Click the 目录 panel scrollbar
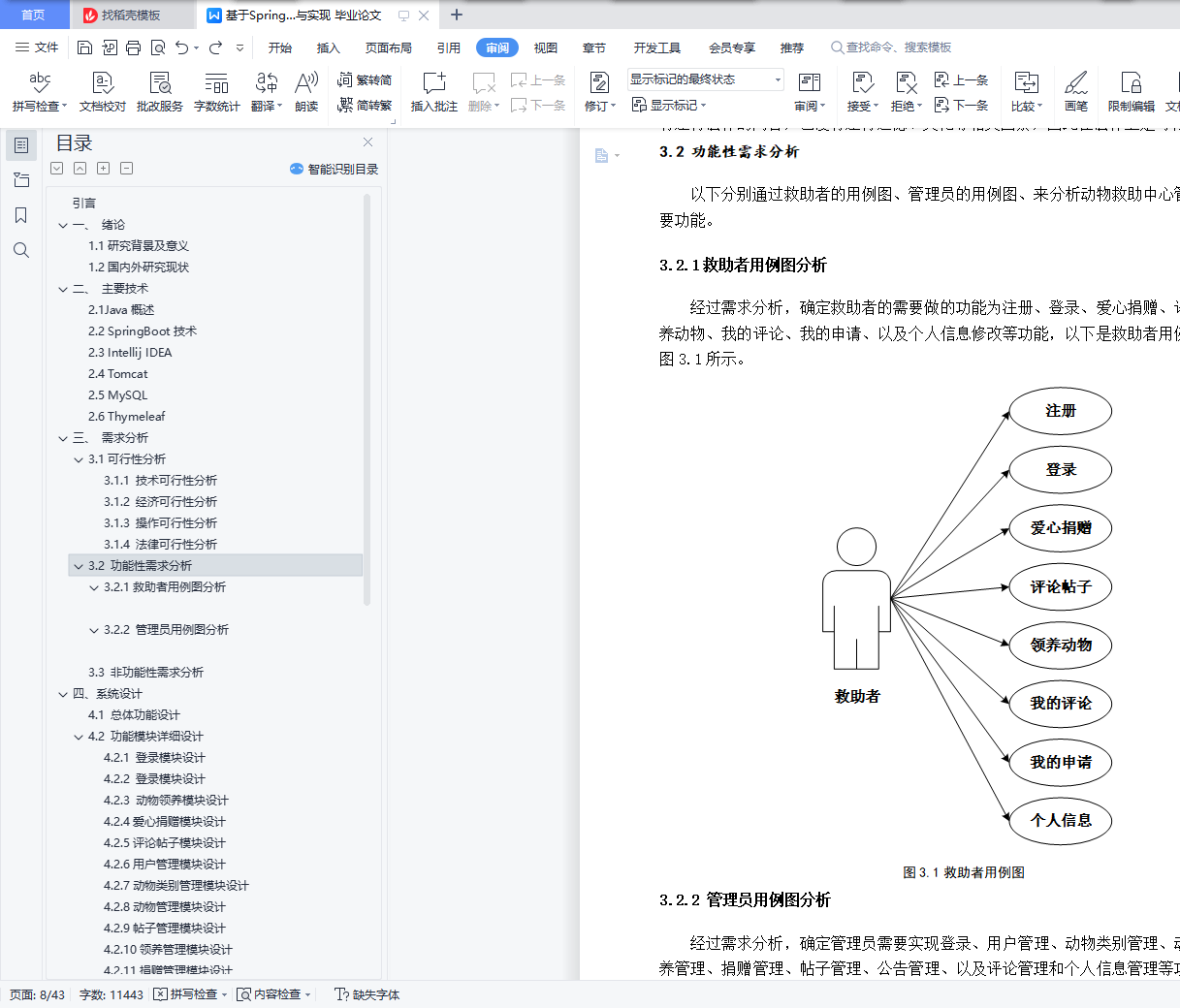 click(367, 399)
